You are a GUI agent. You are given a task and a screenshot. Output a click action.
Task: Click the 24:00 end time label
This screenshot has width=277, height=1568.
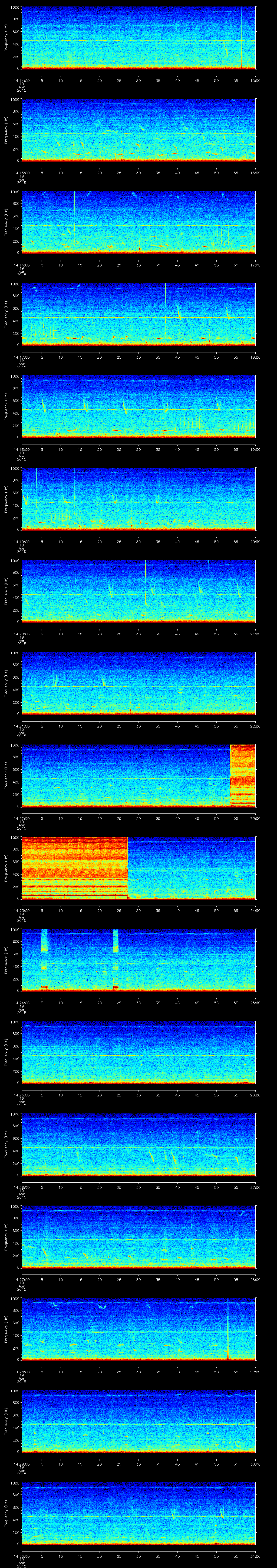pyautogui.click(x=256, y=910)
